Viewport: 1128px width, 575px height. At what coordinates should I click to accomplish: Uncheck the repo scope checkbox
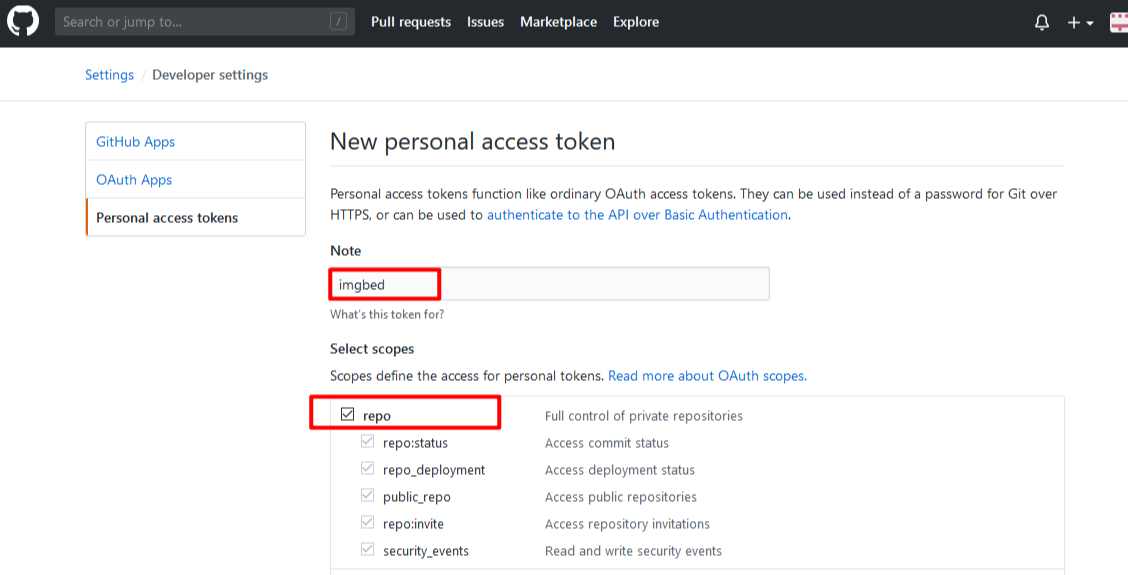pos(348,415)
